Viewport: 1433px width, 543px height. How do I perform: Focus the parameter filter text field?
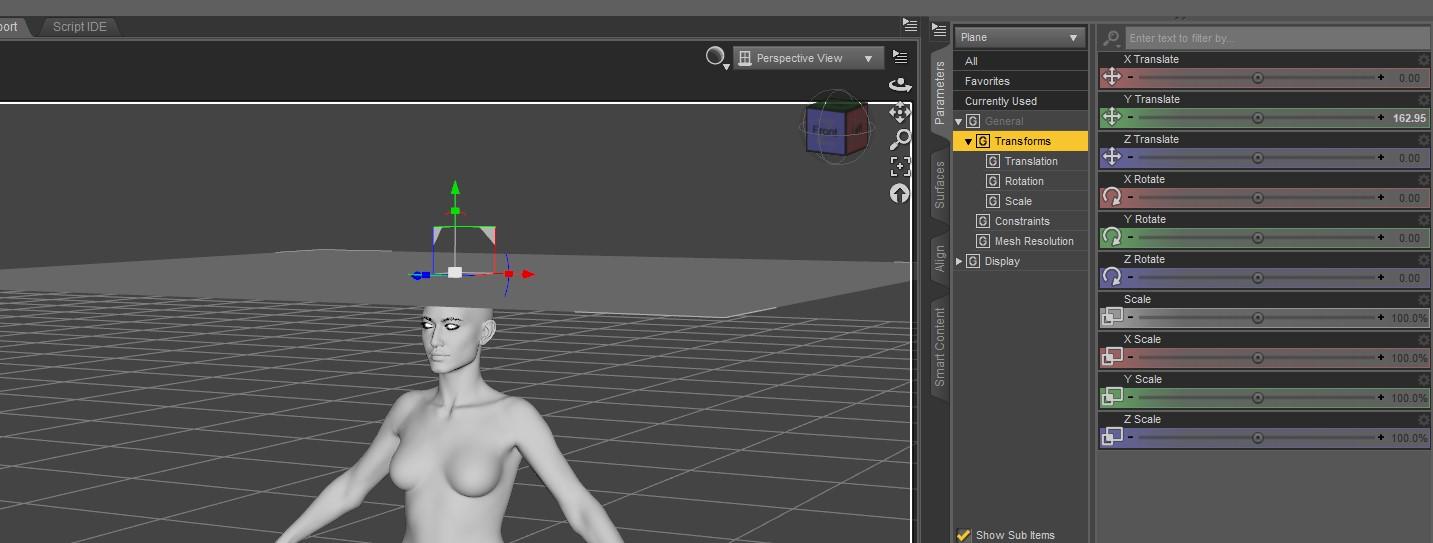1277,38
